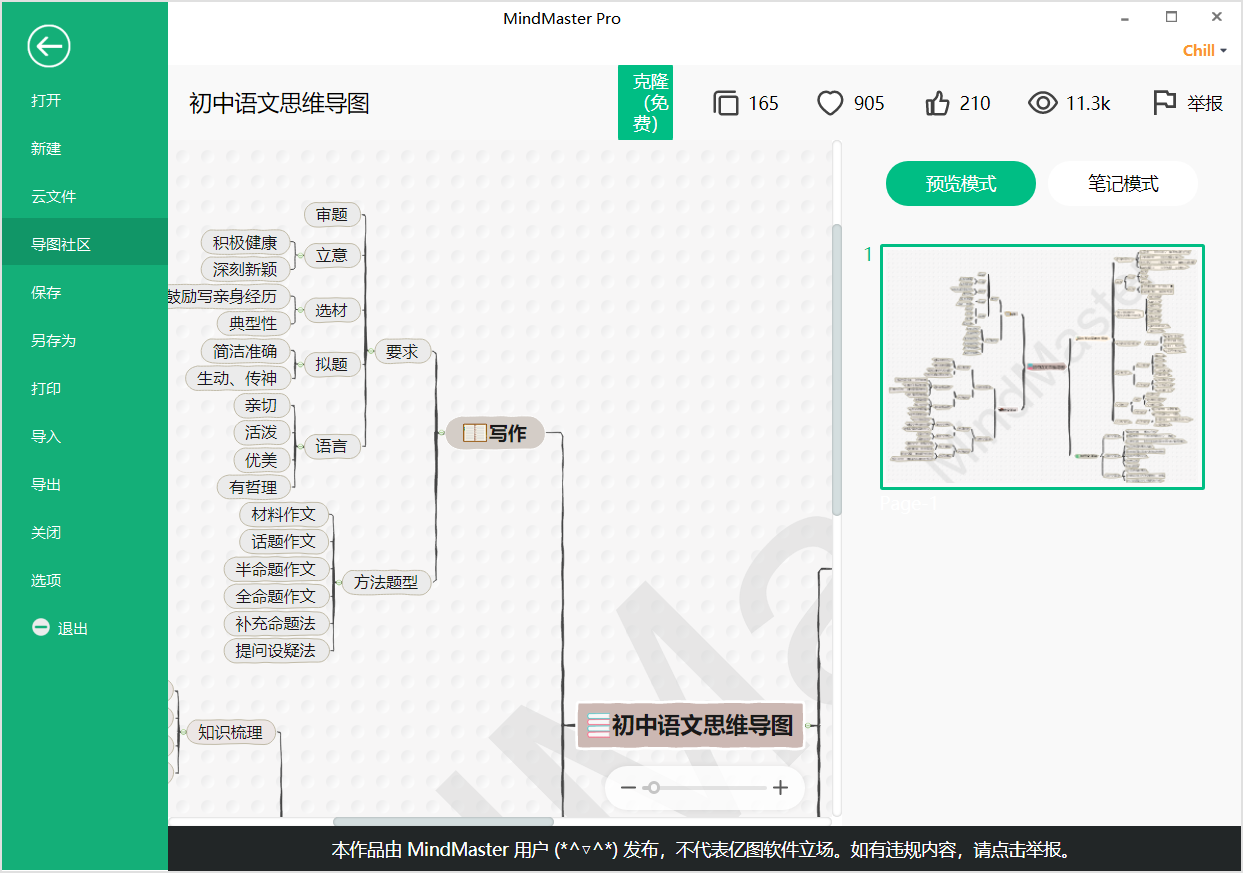
Task: Select the 方法题型 node label
Action: (387, 582)
